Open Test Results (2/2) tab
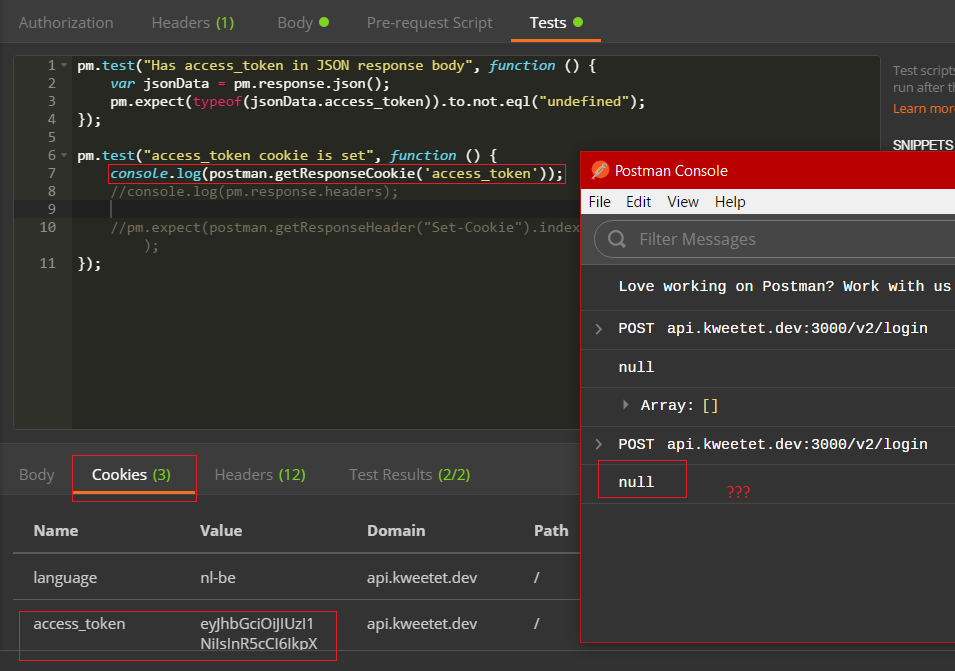This screenshot has height=671, width=955. [x=409, y=474]
